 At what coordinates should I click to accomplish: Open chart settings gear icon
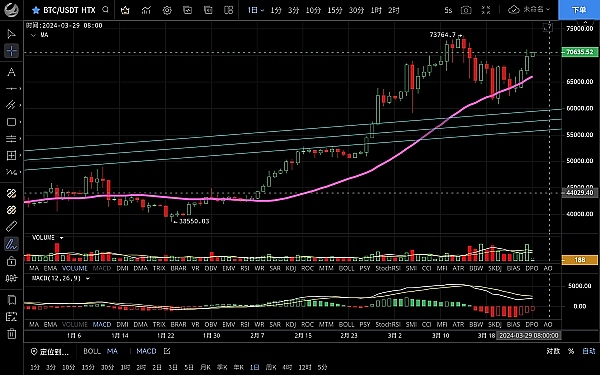coord(167,10)
